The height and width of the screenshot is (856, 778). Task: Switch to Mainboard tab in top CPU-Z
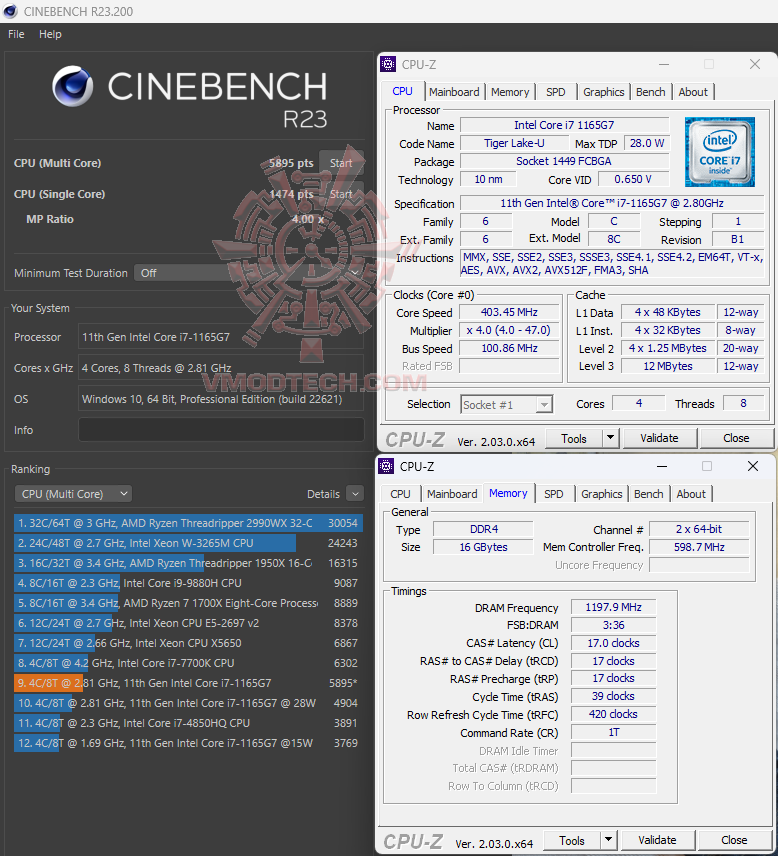pos(454,92)
